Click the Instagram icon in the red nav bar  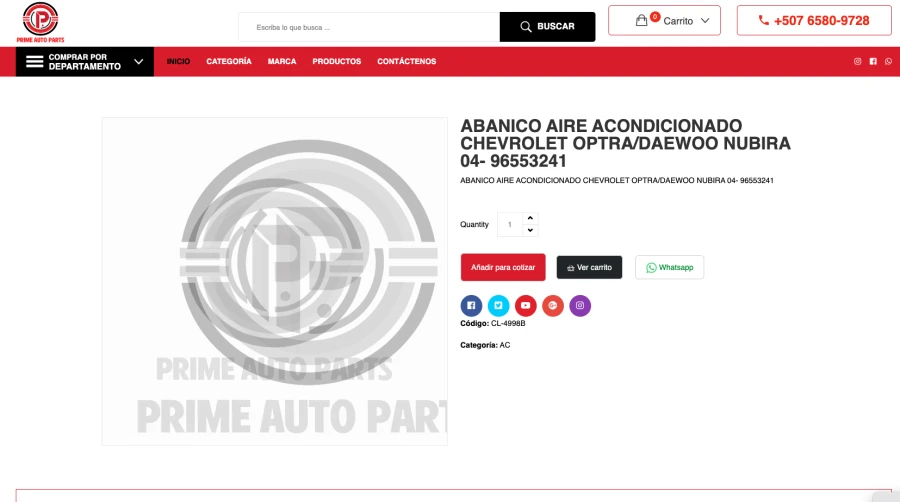click(x=858, y=61)
